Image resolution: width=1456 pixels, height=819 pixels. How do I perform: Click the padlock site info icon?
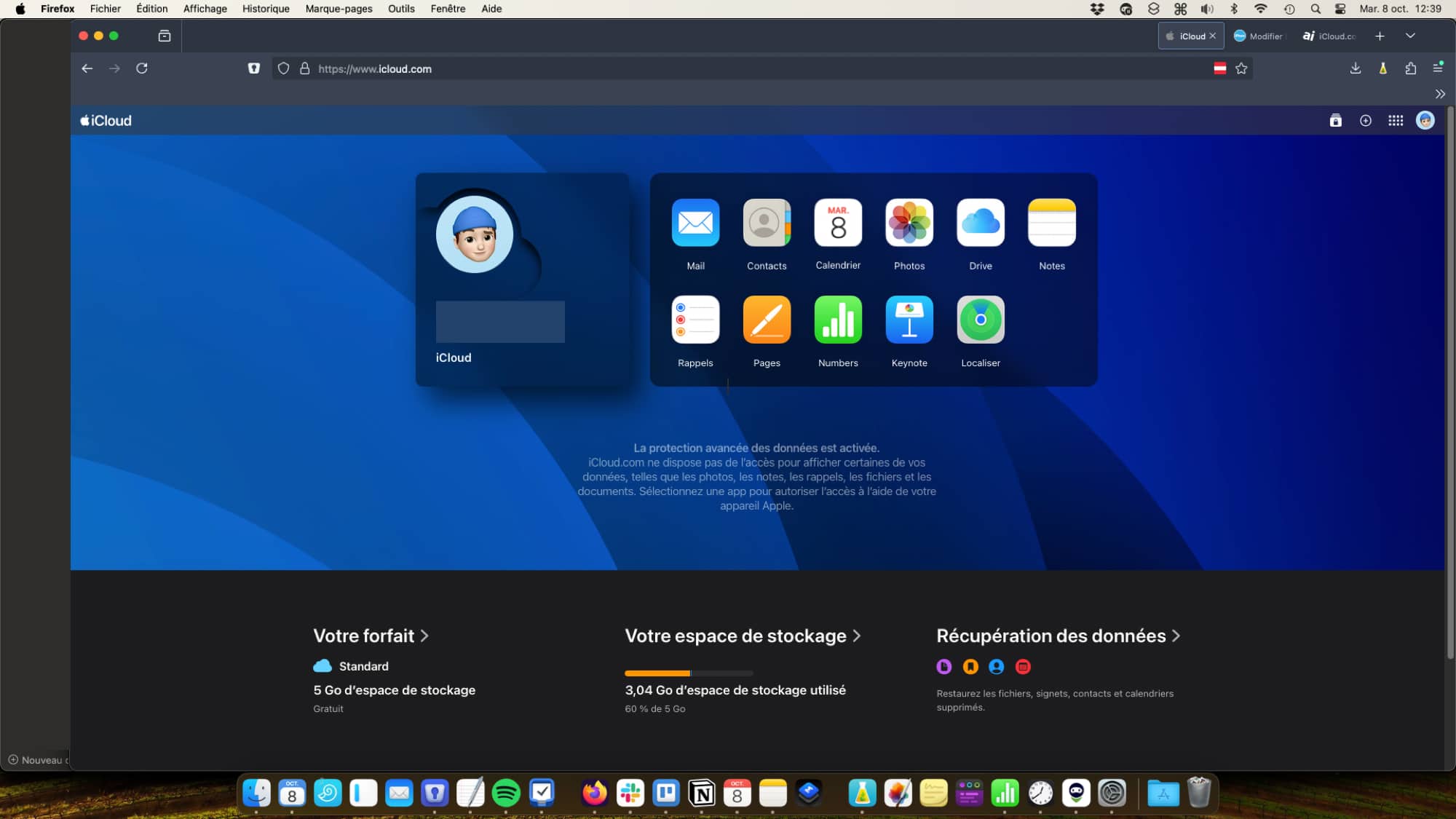click(x=305, y=68)
